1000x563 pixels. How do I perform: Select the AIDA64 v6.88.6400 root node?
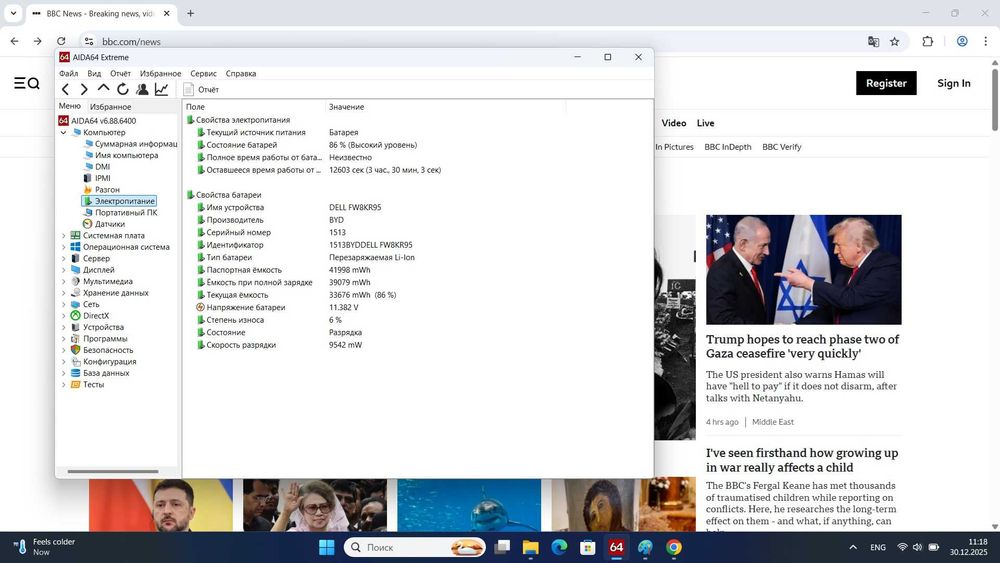click(97, 121)
